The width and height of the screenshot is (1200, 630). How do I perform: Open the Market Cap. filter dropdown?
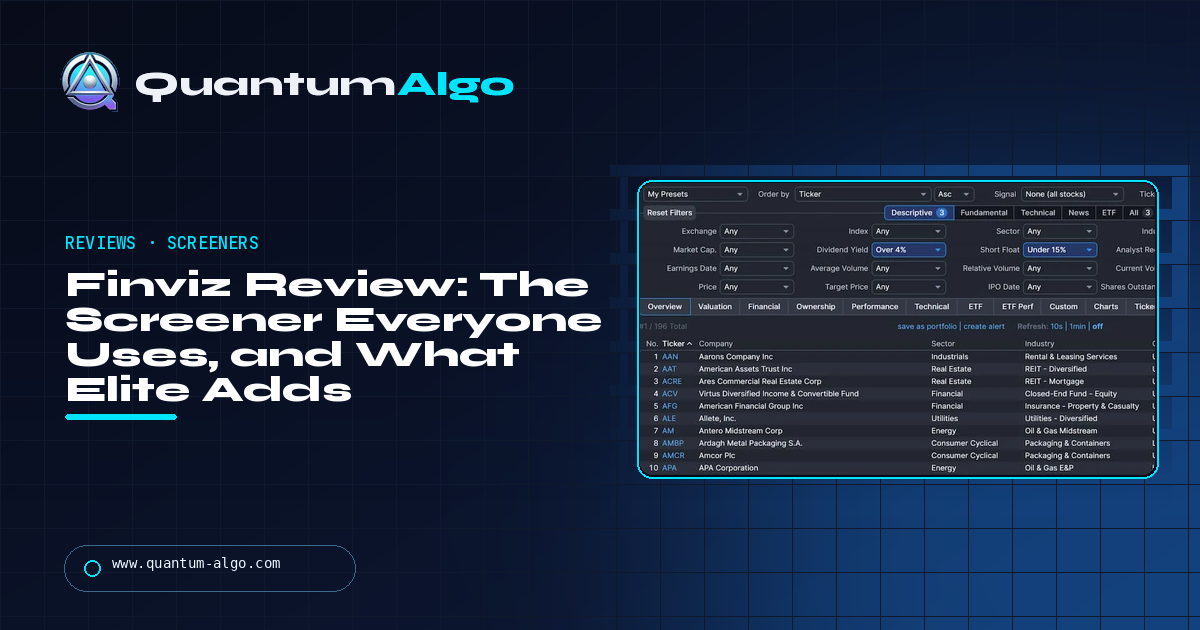[x=757, y=250]
